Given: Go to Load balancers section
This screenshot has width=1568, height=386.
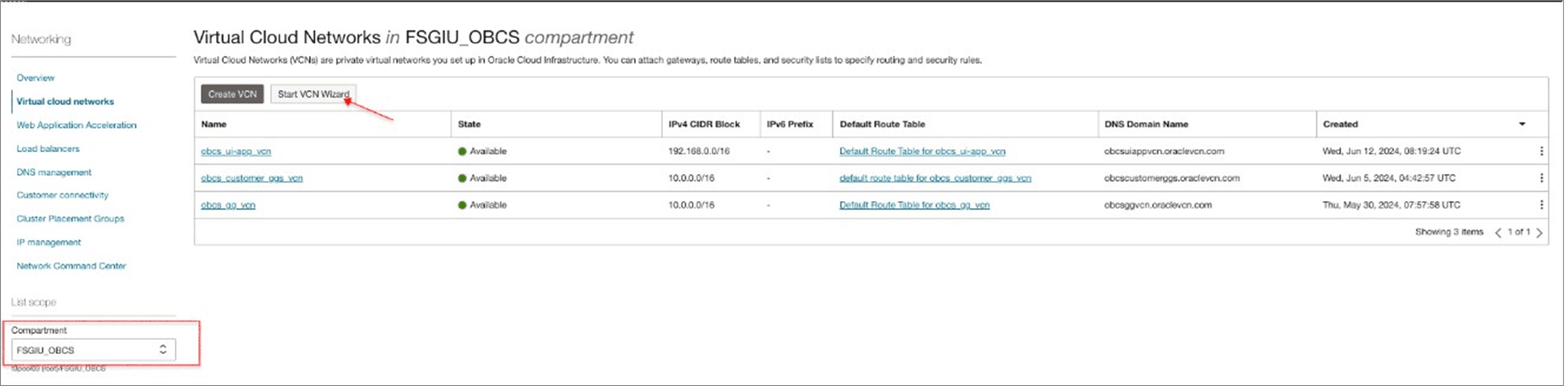Looking at the screenshot, I should pos(48,149).
